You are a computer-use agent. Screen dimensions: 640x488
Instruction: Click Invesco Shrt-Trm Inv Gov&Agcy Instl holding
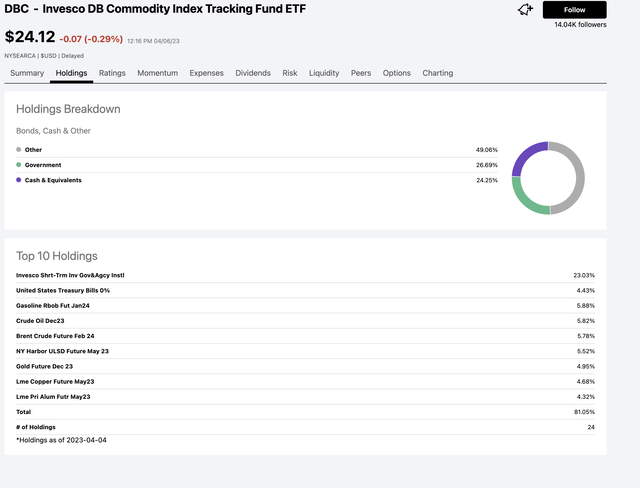pyautogui.click(x=70, y=275)
